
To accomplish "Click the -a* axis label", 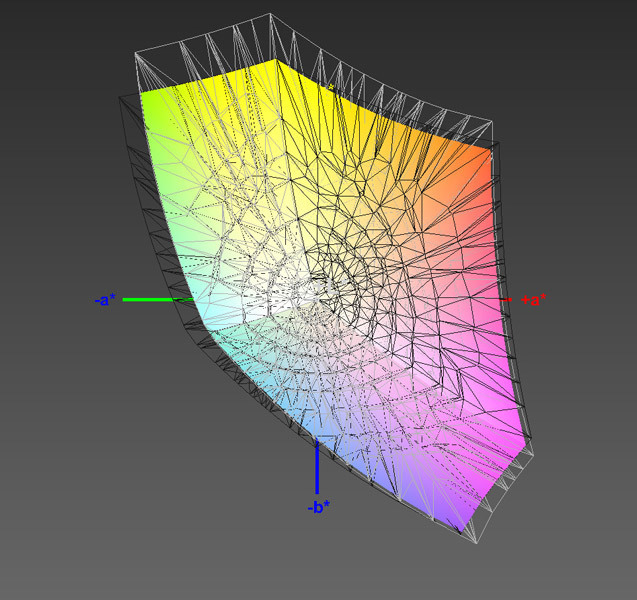I will [105, 300].
